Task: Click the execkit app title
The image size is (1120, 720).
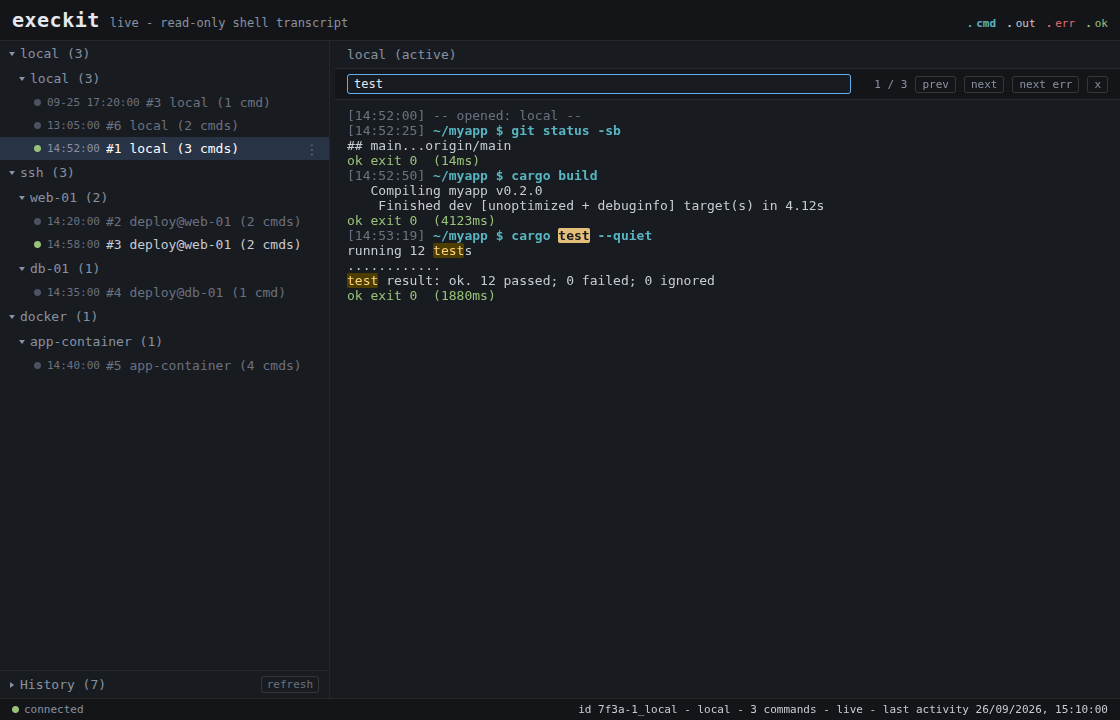Action: click(x=56, y=20)
